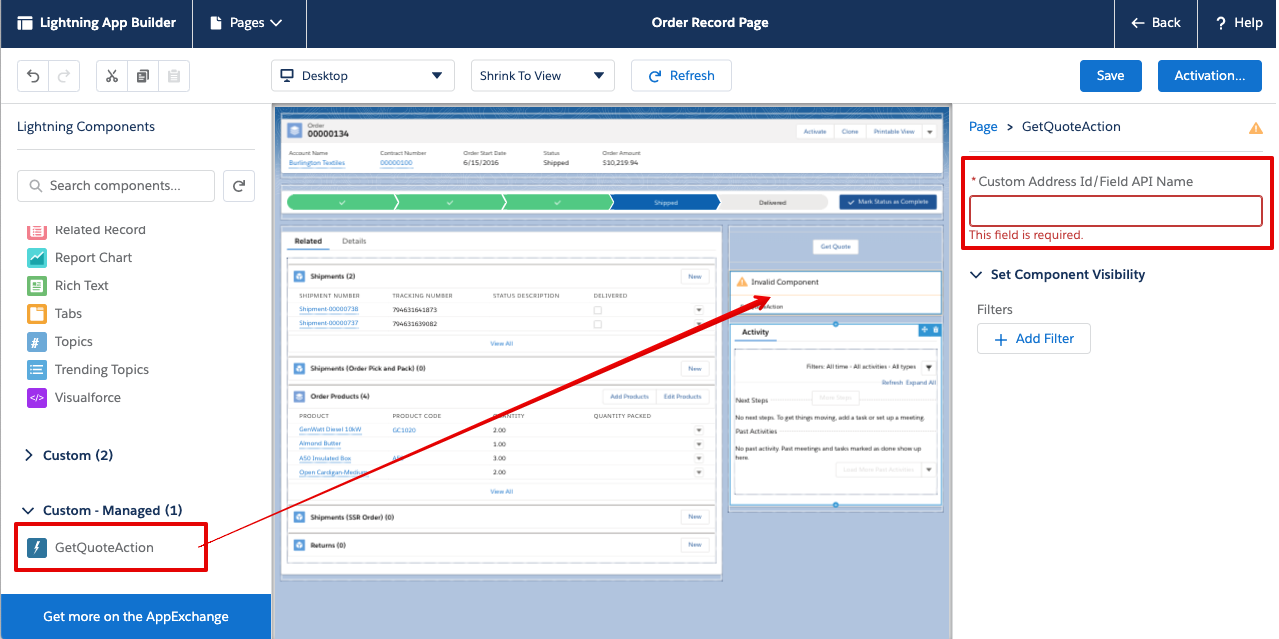Click the Refresh button in the toolbar
This screenshot has height=639, width=1279.
(x=681, y=76)
